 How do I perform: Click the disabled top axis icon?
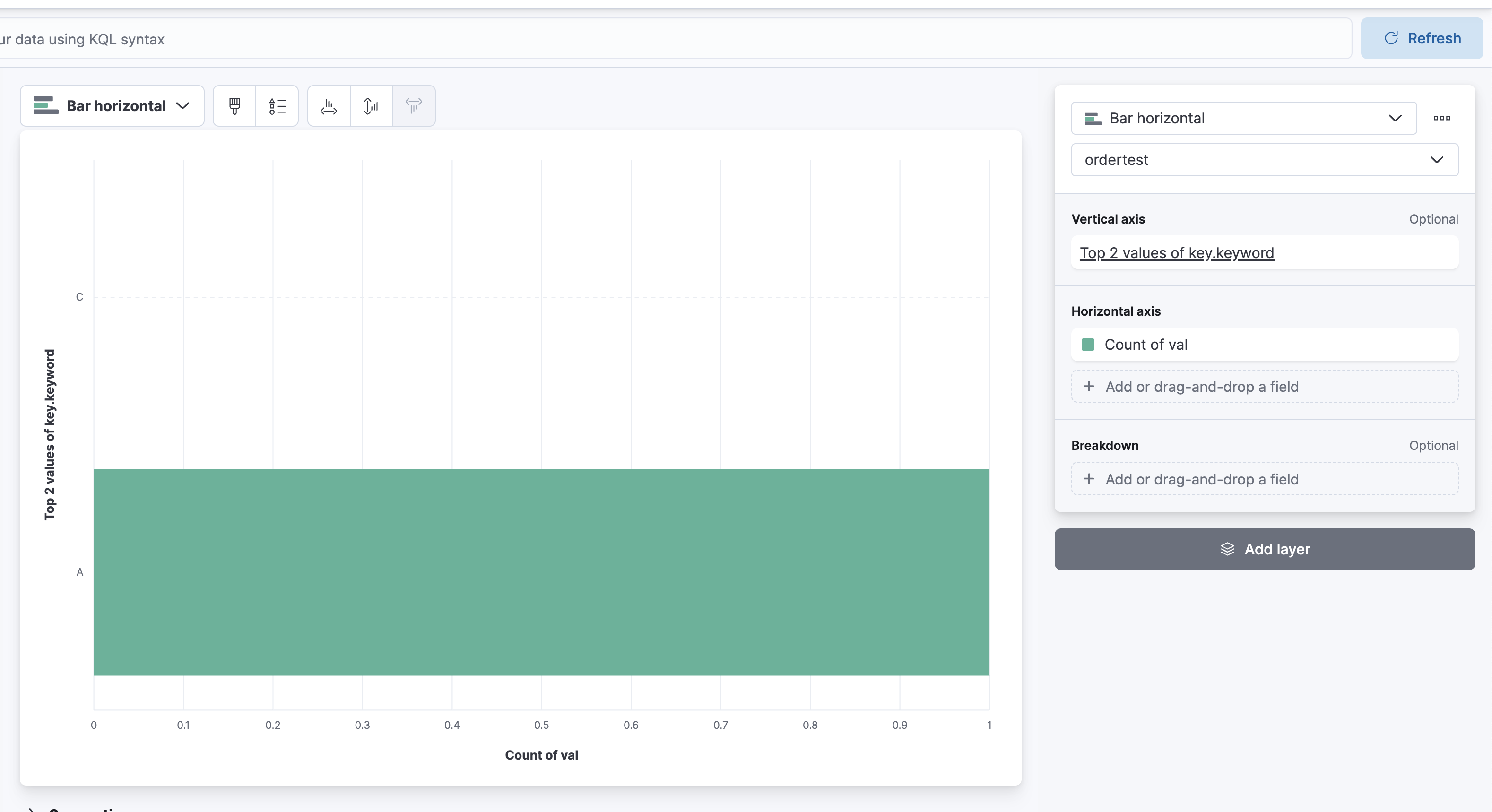[x=414, y=106]
